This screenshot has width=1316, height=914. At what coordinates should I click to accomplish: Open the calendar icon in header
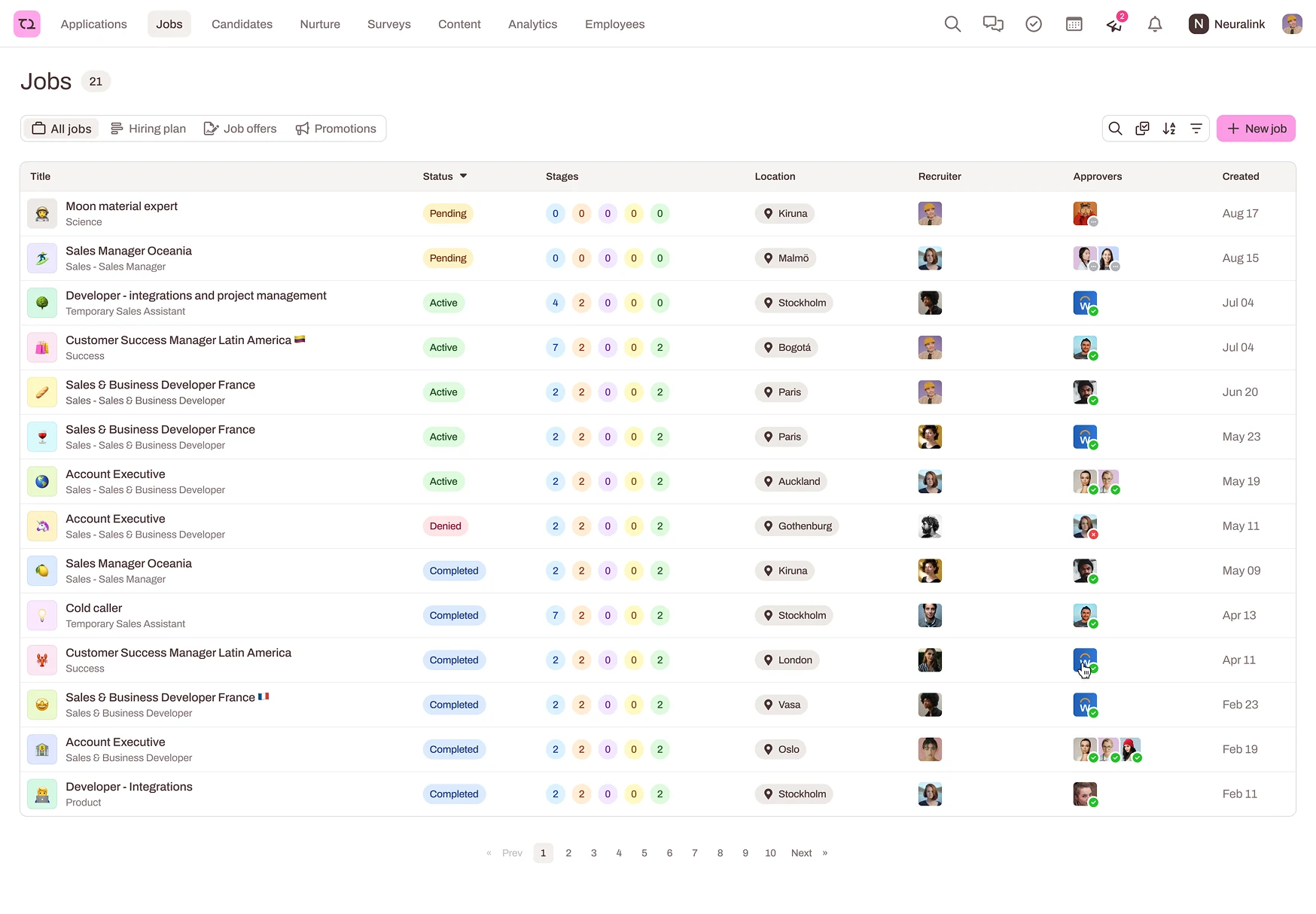[1074, 24]
